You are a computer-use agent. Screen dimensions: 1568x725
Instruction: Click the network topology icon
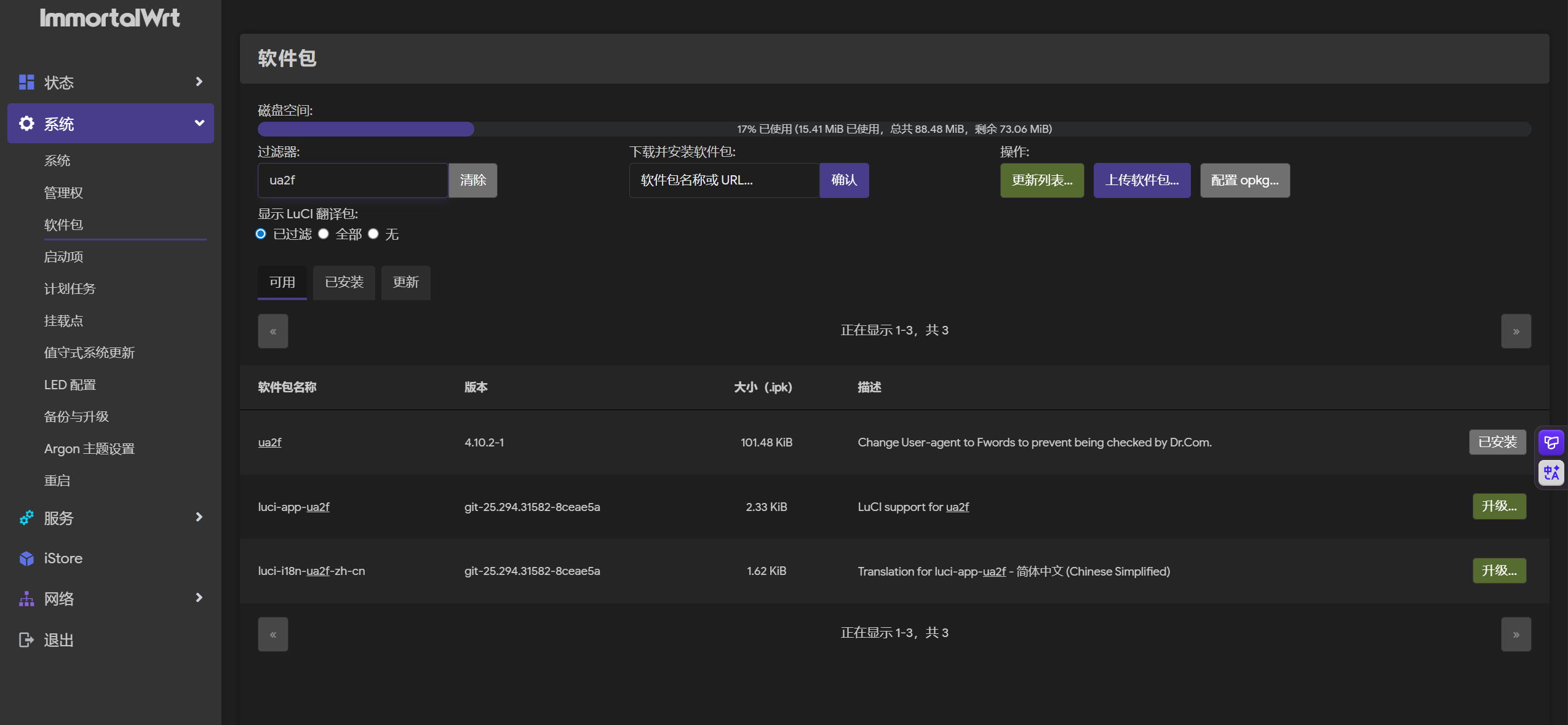point(26,598)
